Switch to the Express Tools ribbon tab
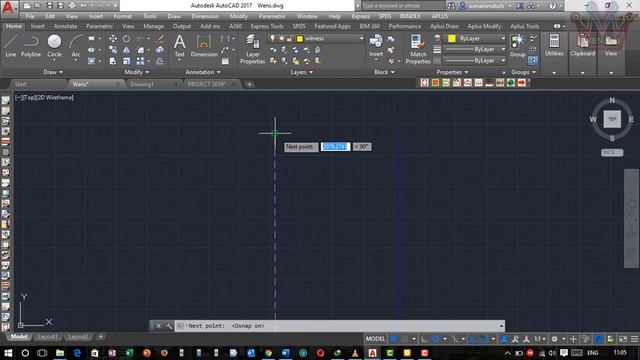Screen dimensions: 640x360 coord(267,26)
